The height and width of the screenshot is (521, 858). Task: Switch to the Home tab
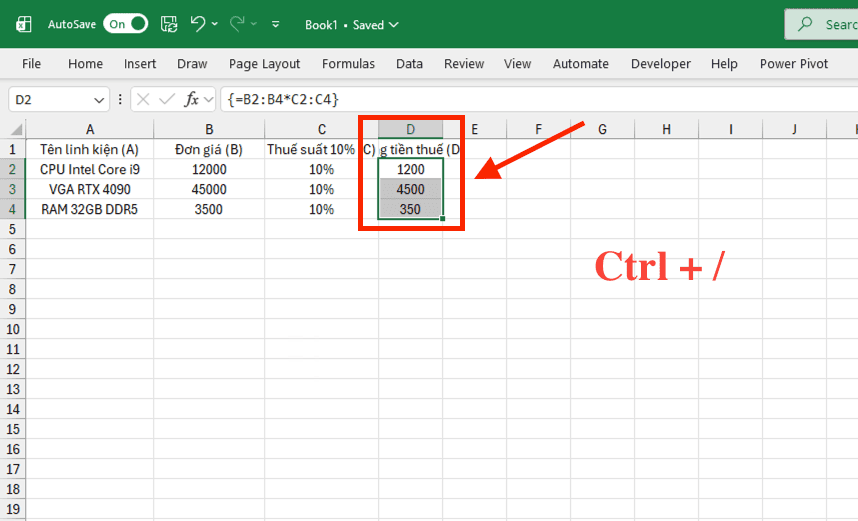[85, 63]
